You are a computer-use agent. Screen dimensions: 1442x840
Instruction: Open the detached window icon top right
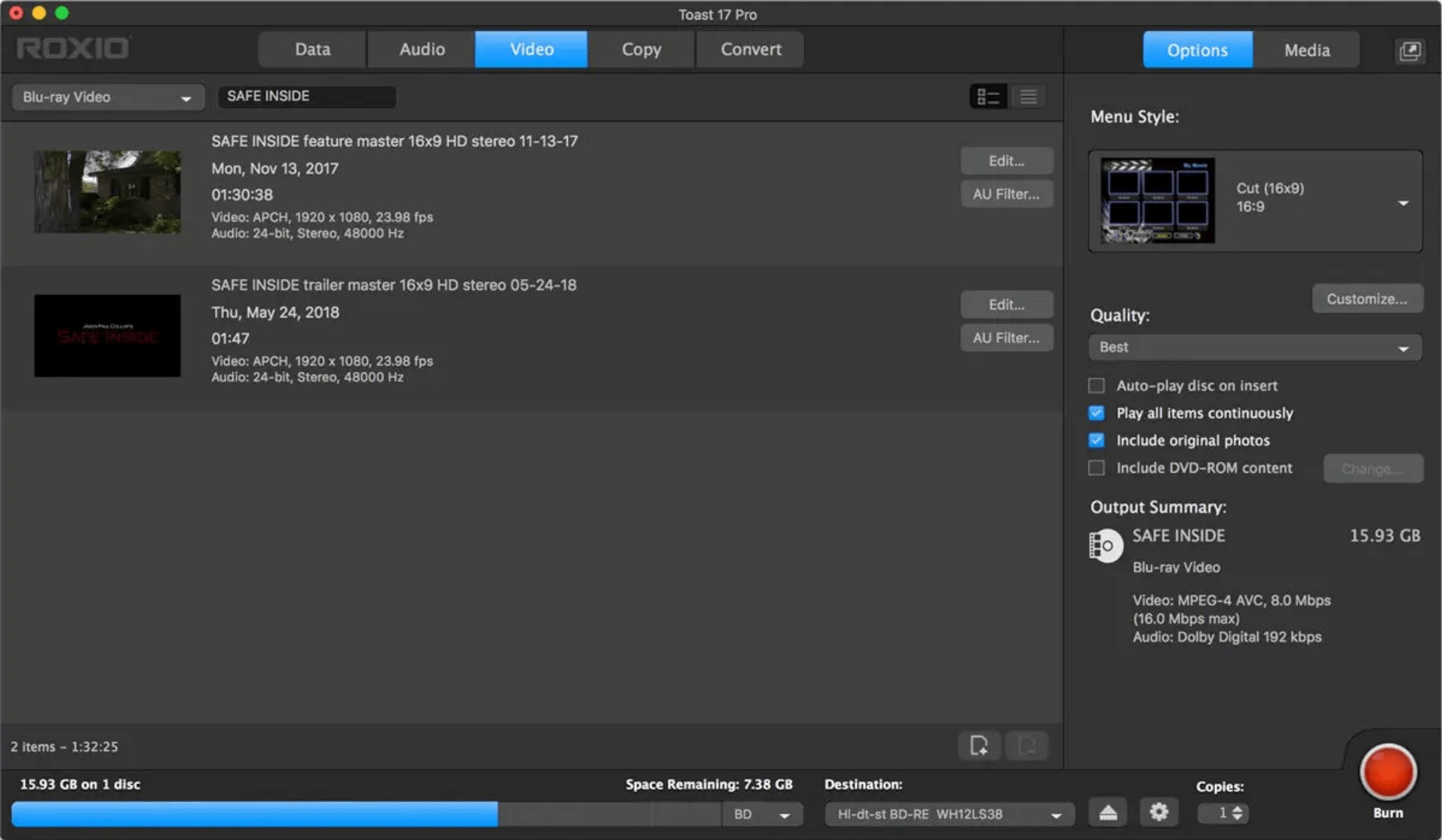pos(1410,51)
